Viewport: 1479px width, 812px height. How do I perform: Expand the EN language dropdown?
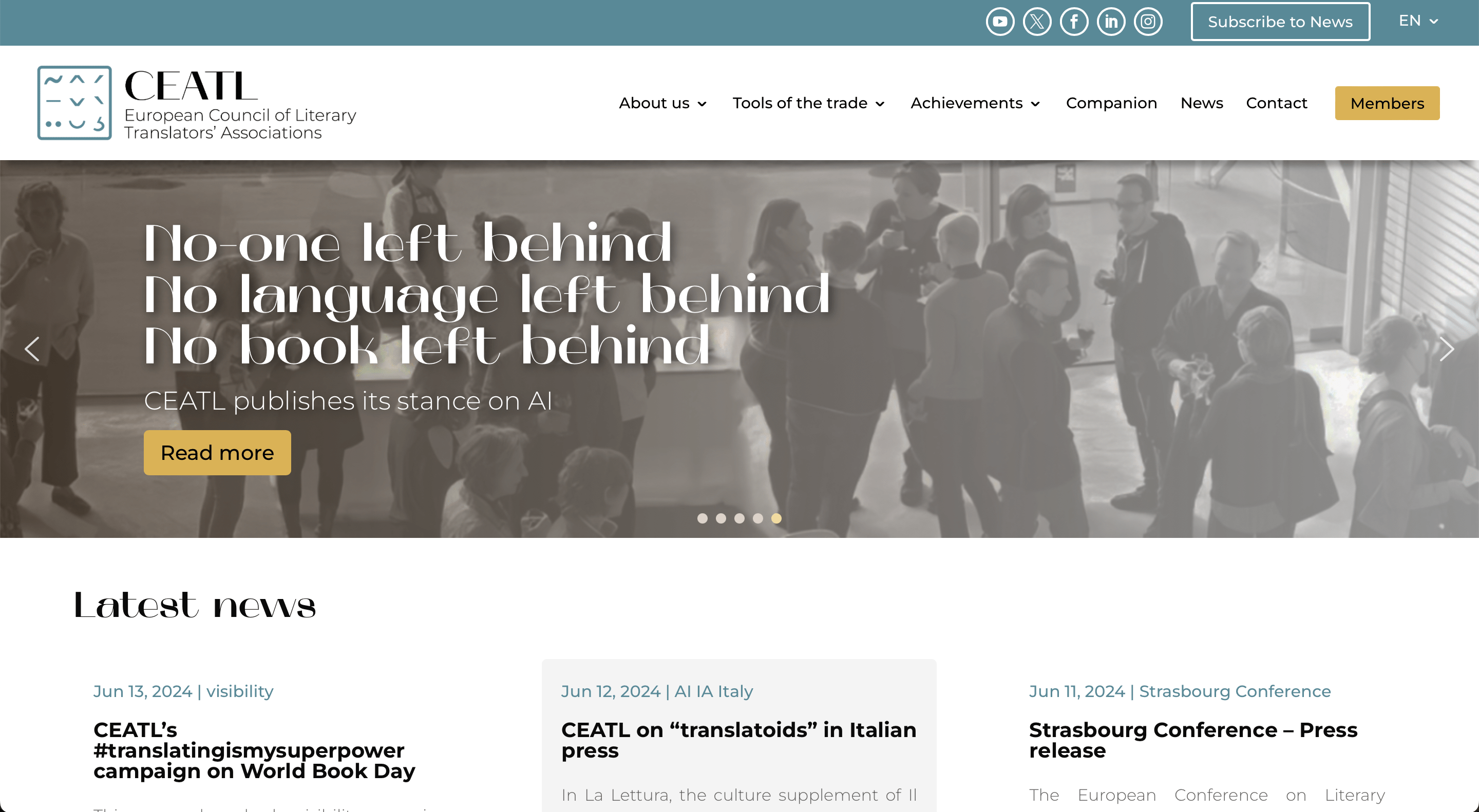coord(1417,21)
